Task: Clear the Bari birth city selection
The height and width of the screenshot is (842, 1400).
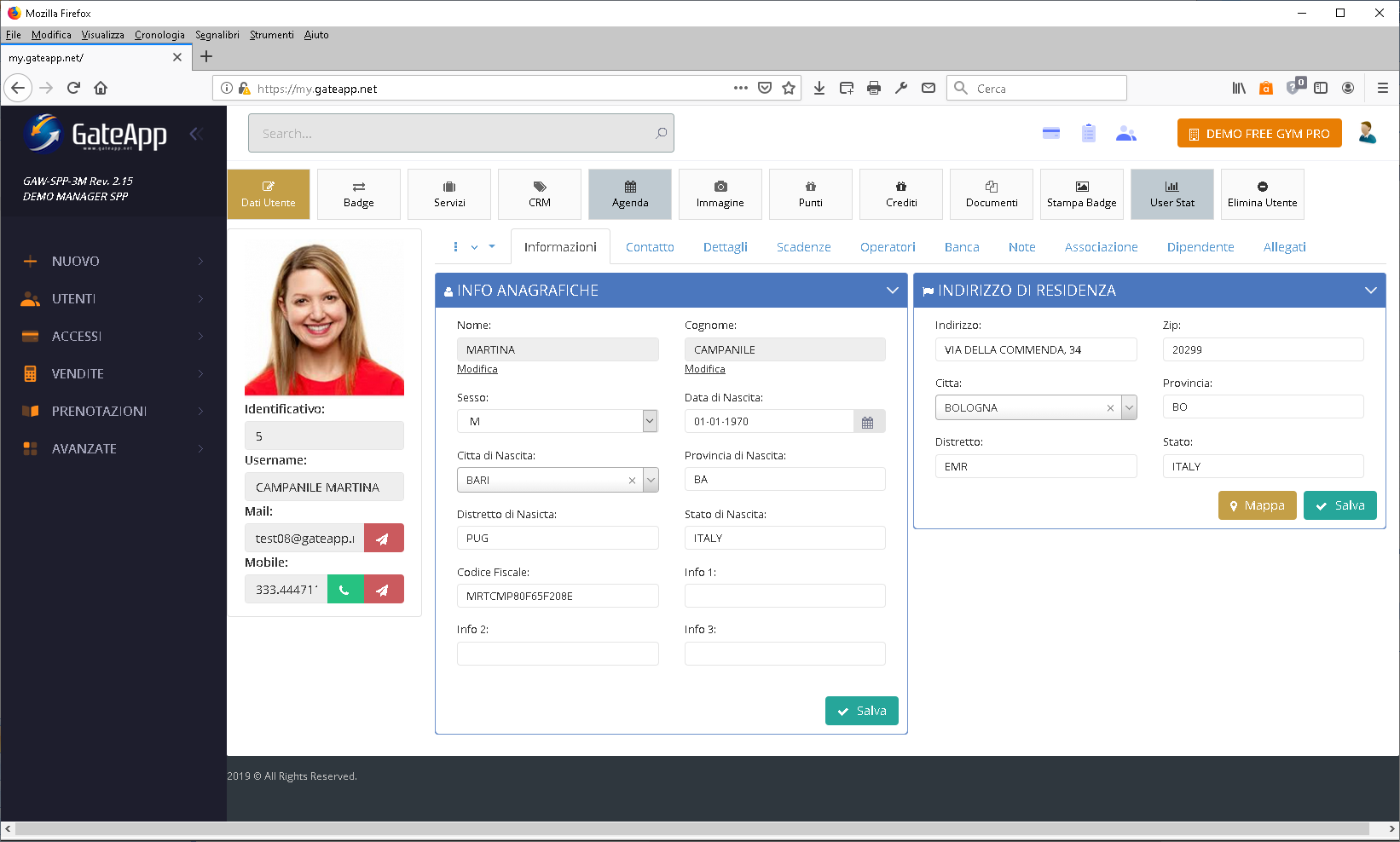Action: pos(632,481)
